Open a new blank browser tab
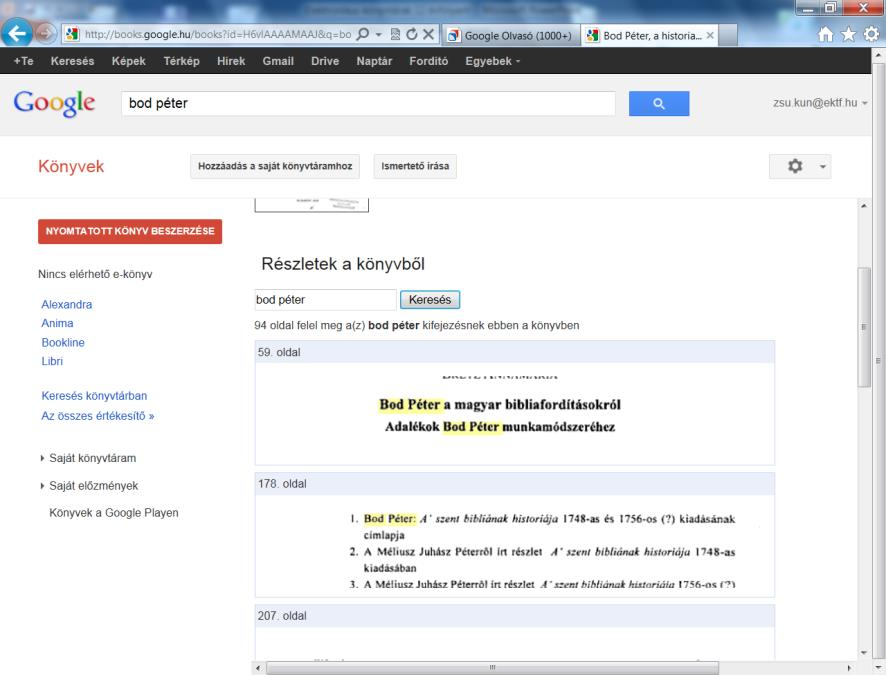The image size is (886, 675). (728, 36)
